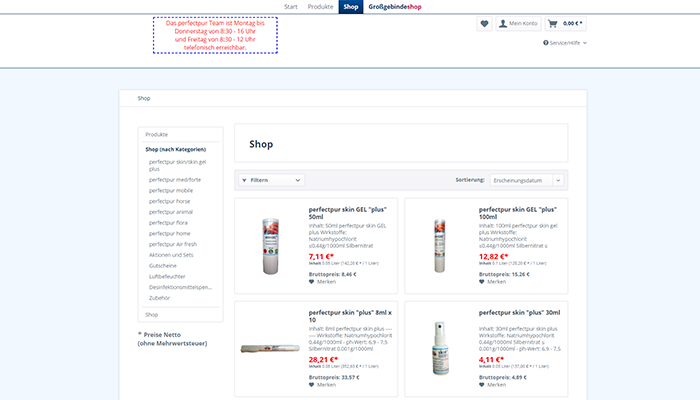The height and width of the screenshot is (400, 700).
Task: Open title perfectpur skin GEL "plus" 100ml
Action: tap(517, 213)
